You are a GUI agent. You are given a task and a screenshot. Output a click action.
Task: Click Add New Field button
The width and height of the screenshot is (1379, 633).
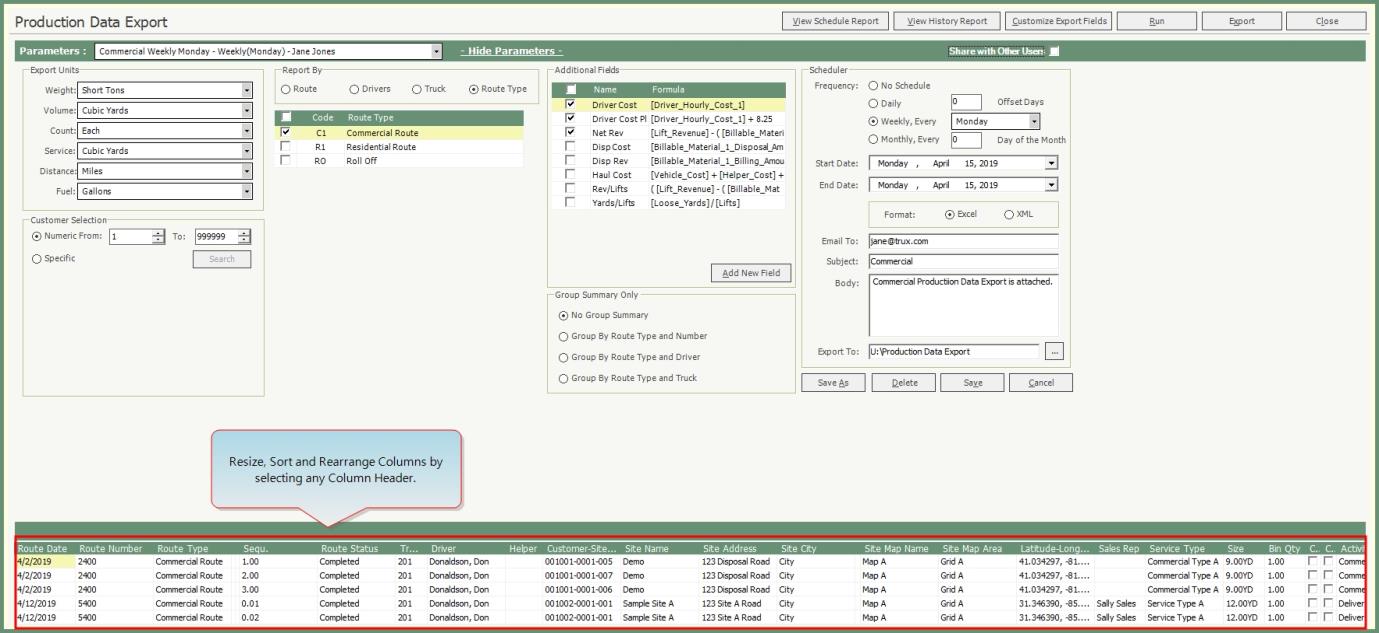coord(751,273)
